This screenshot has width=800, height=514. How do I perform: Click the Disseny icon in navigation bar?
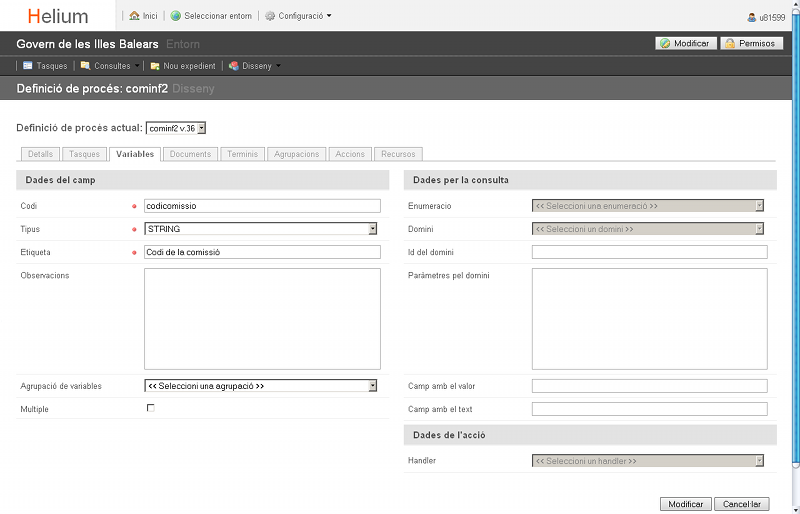point(234,66)
